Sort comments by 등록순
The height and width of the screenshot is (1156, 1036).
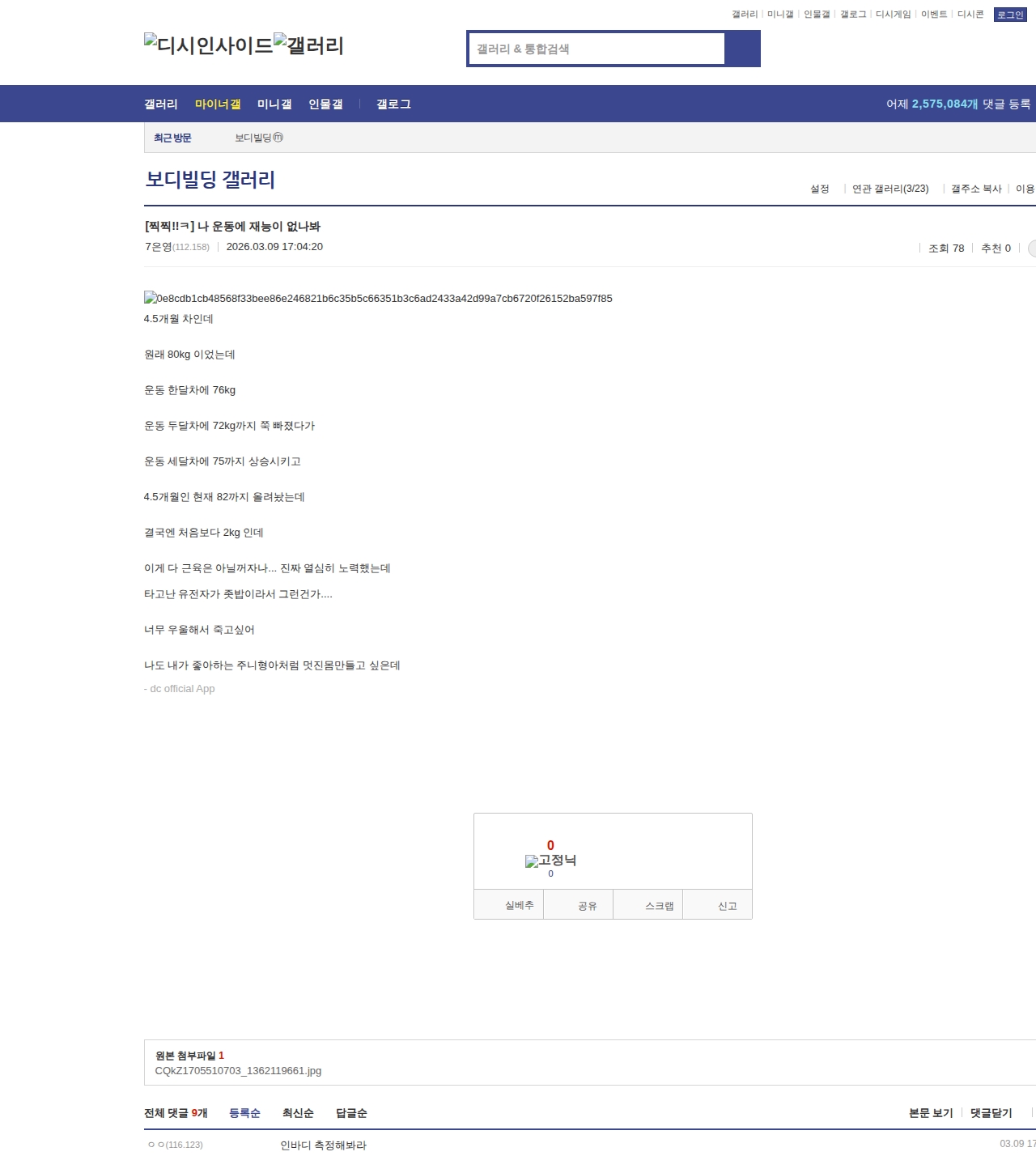(244, 1113)
